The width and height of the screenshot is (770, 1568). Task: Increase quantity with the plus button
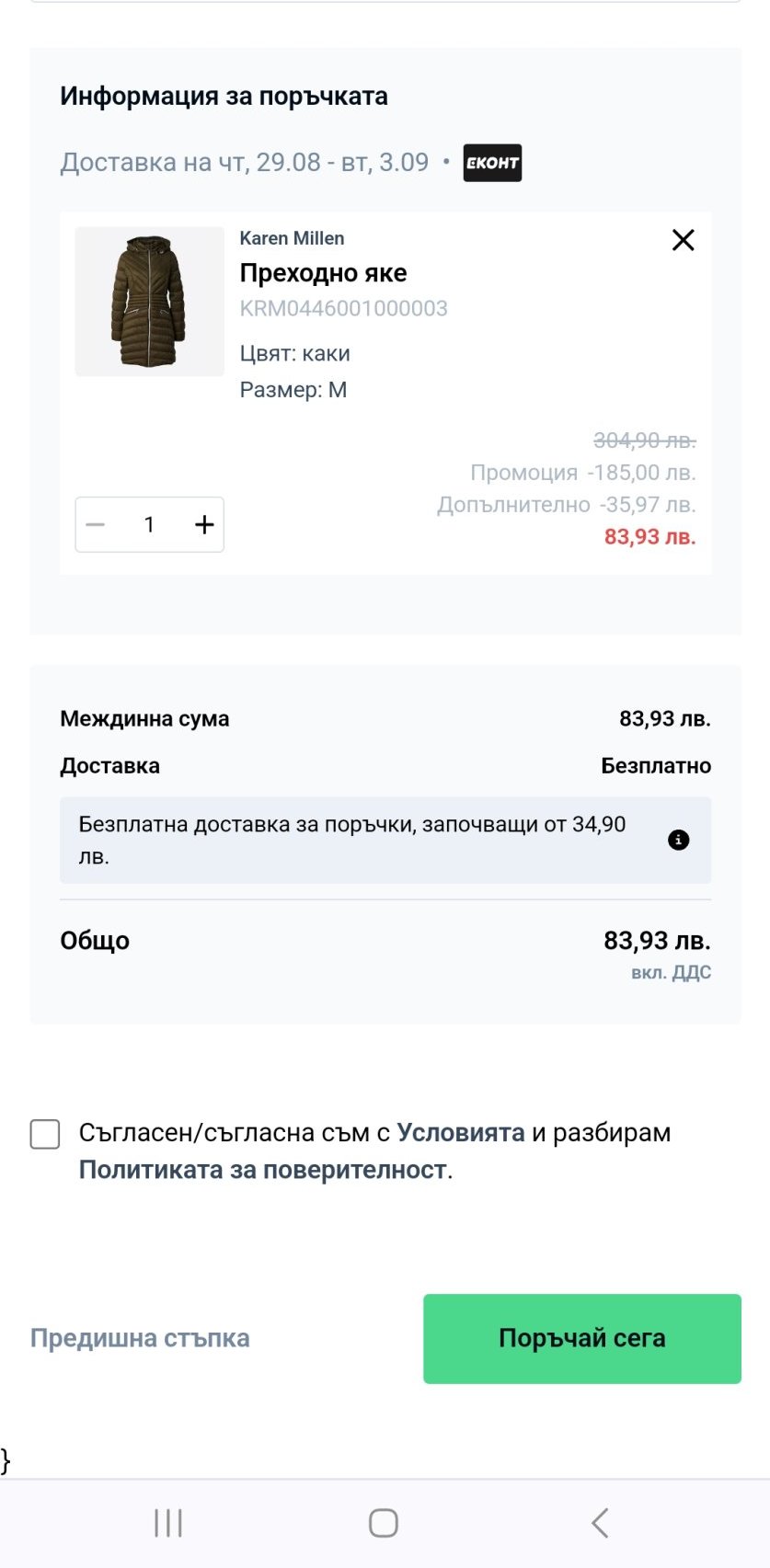204,525
